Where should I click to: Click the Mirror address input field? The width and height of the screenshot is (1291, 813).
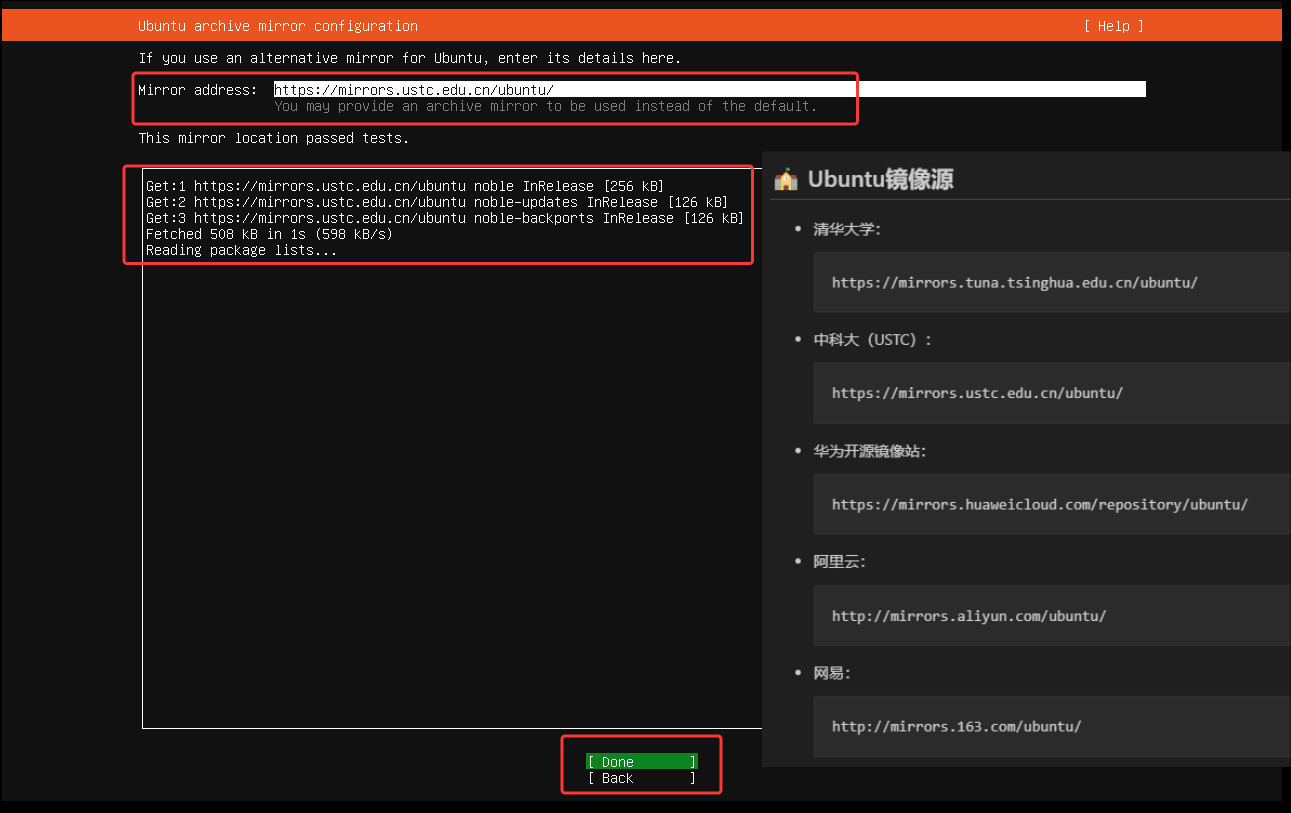click(708, 90)
